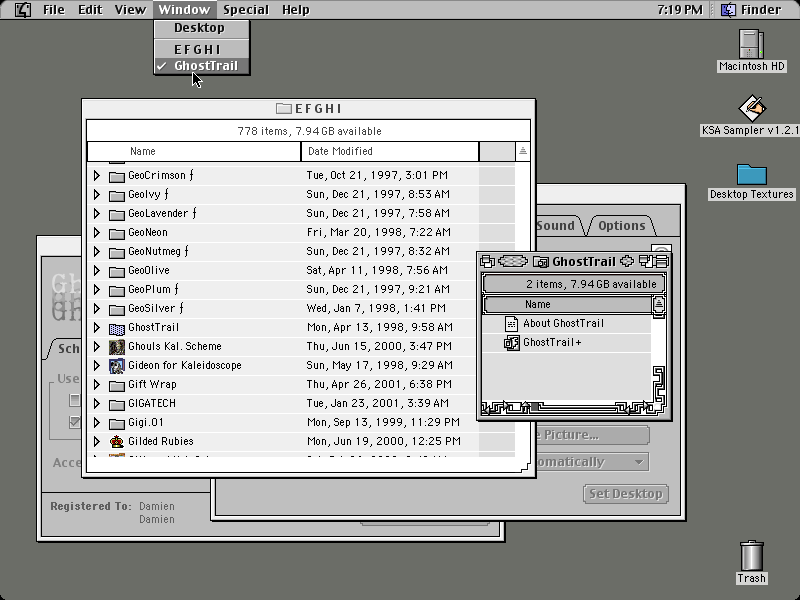800x600 pixels.
Task: Expand the GeoSilver folder triangle
Action: (x=96, y=309)
